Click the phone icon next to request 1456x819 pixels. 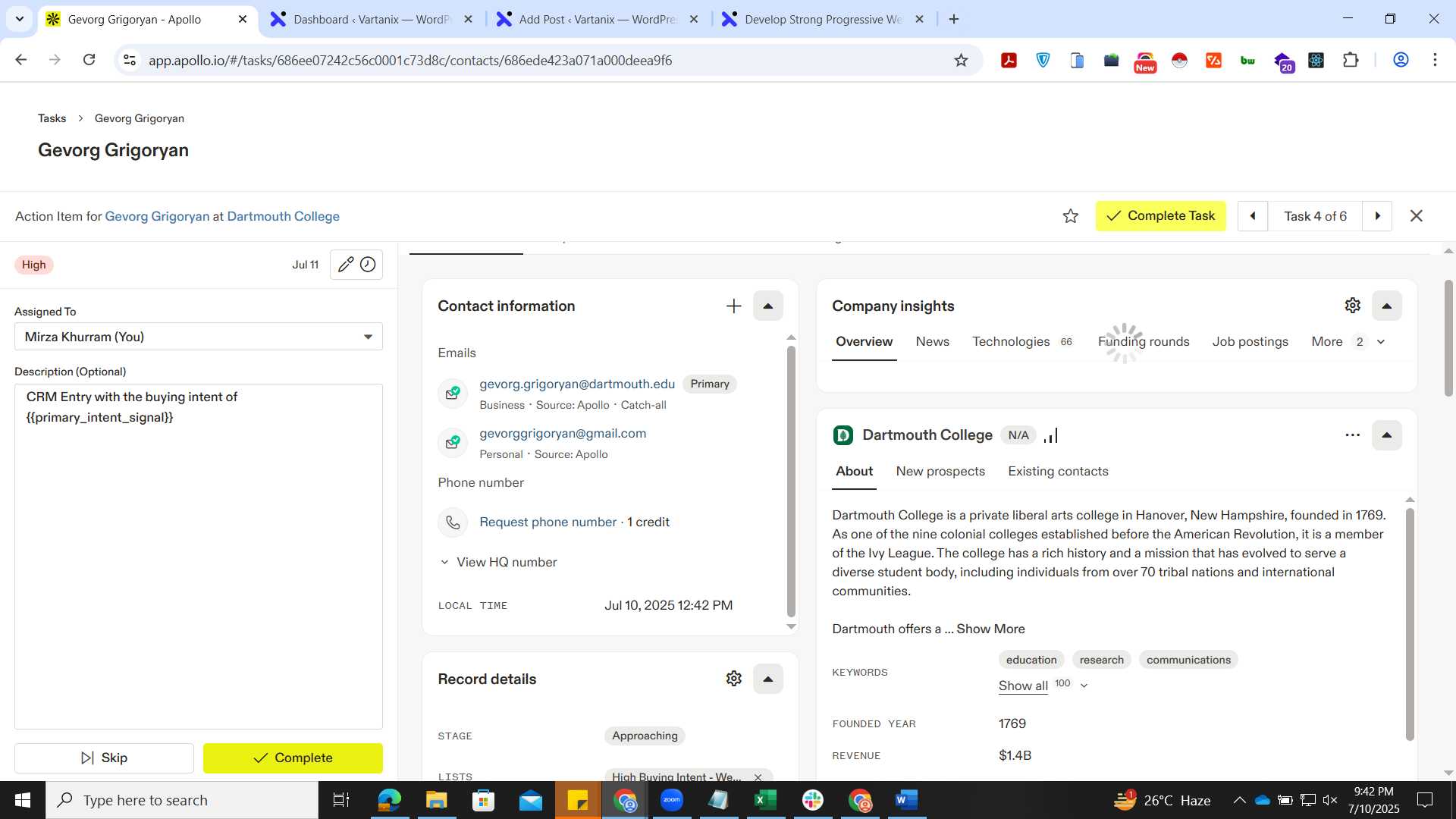(x=453, y=522)
